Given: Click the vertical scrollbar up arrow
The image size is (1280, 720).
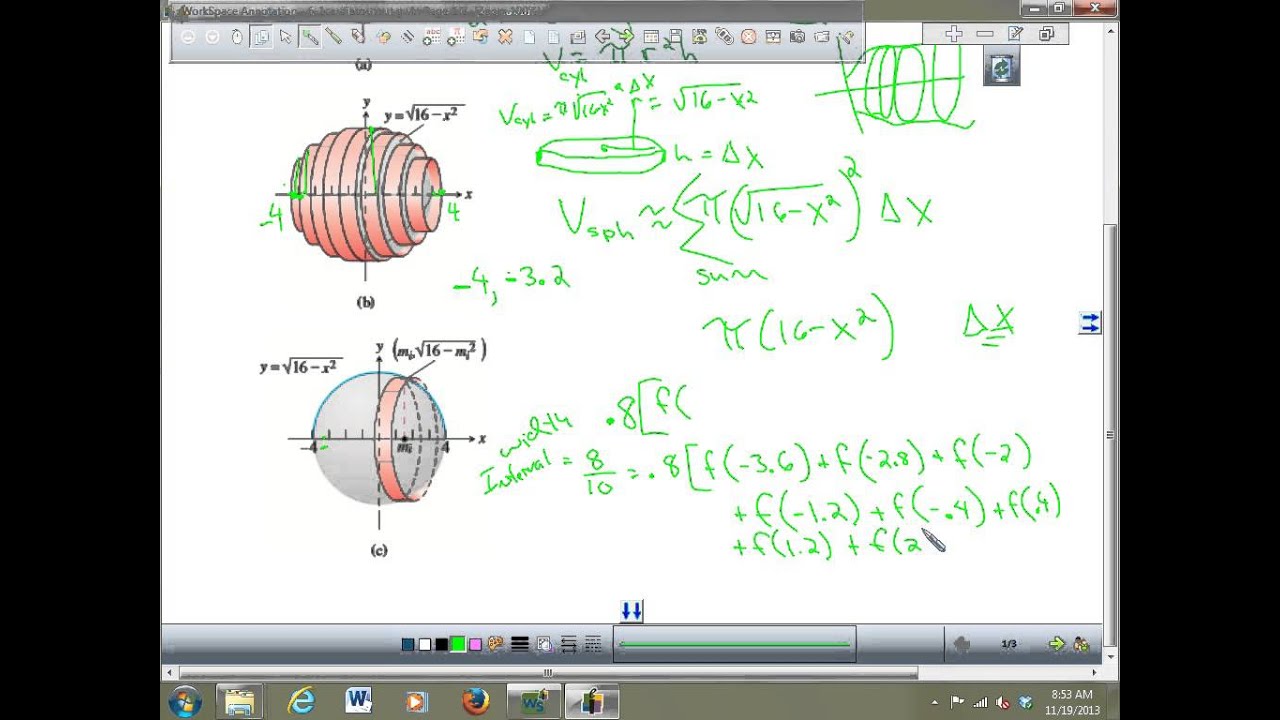Looking at the screenshot, I should tap(1111, 33).
